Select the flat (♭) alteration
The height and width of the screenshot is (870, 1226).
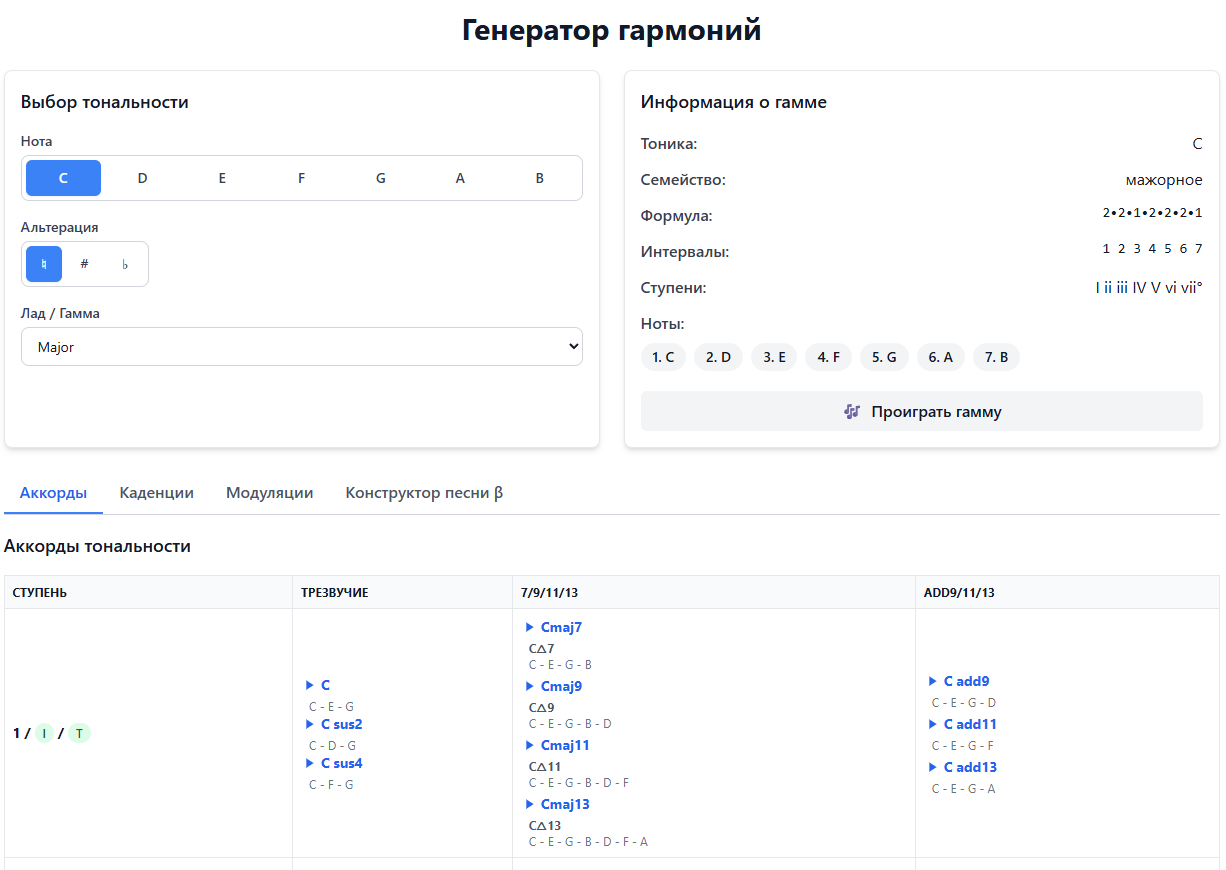coord(125,265)
